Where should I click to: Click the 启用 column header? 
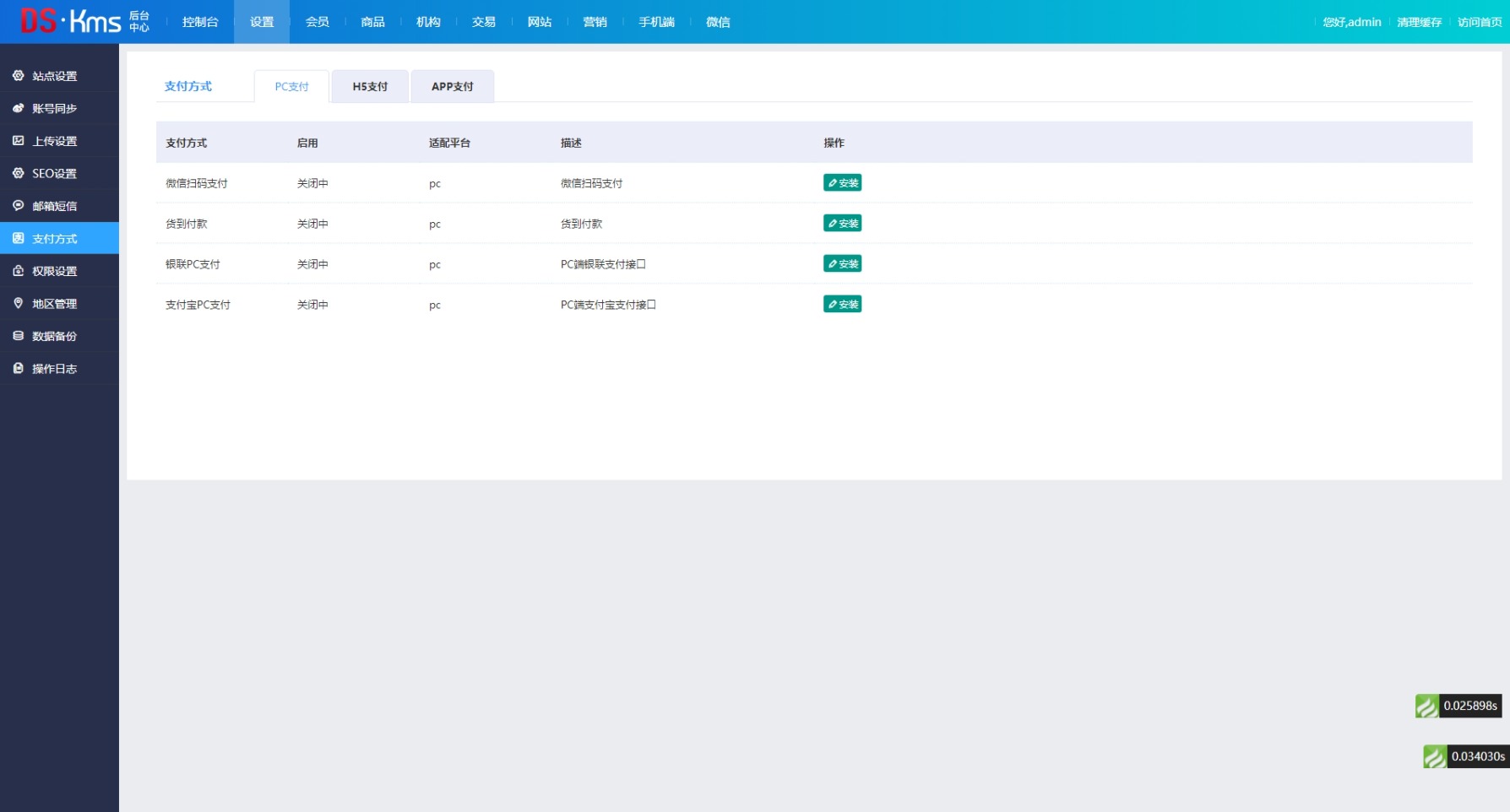click(307, 143)
